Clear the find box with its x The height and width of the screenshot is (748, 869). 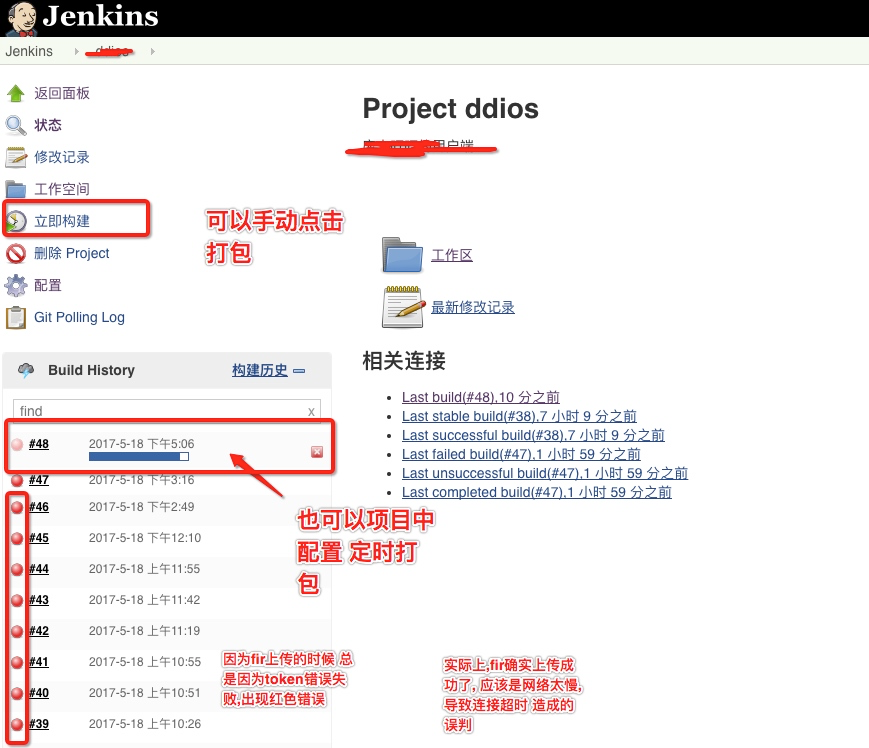(x=311, y=412)
